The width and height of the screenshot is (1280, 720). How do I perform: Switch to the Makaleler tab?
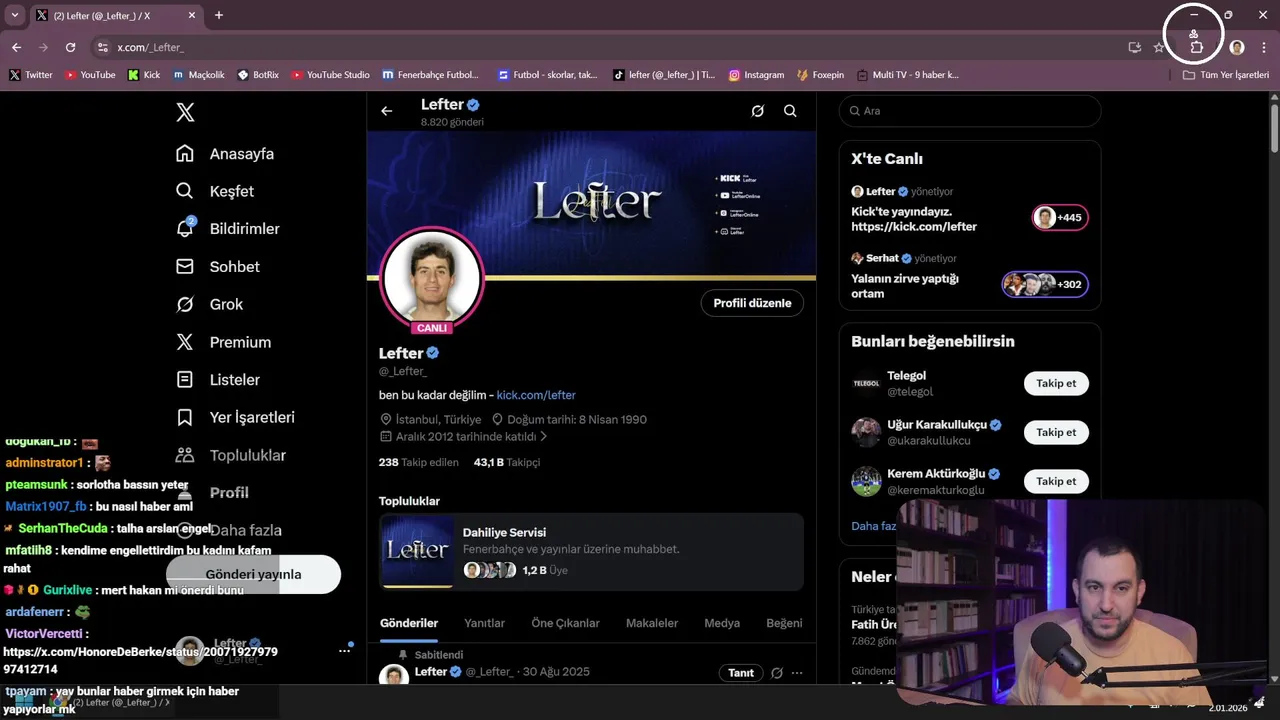(652, 623)
